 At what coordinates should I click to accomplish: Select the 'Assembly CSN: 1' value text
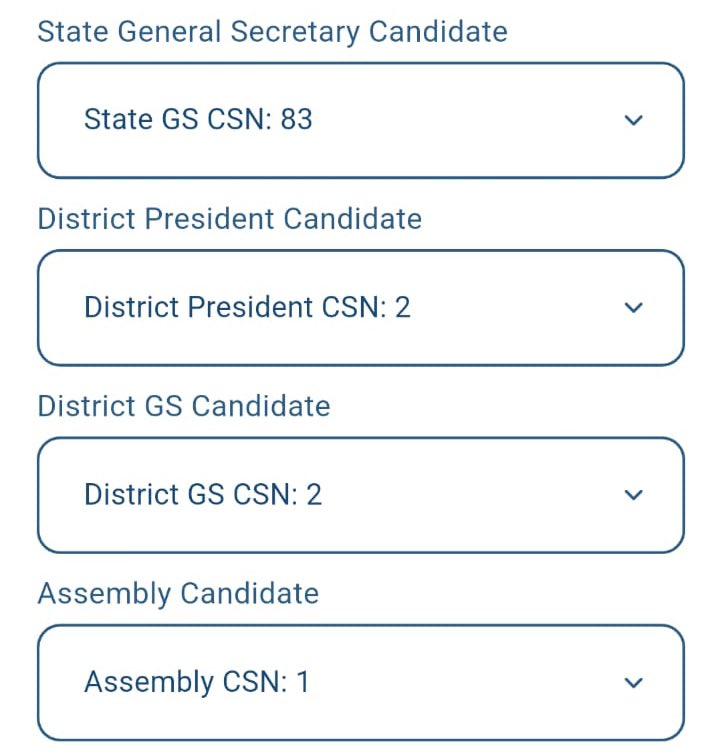197,682
